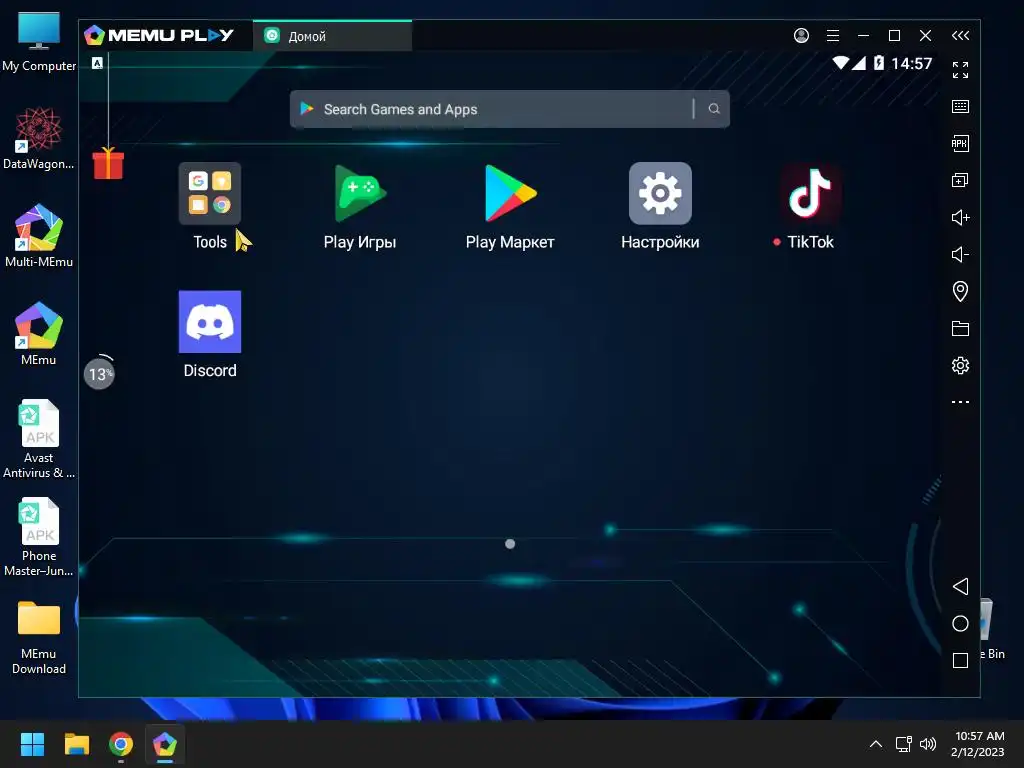This screenshot has width=1024, height=768.
Task: Click the red gift box icon
Action: click(x=108, y=163)
